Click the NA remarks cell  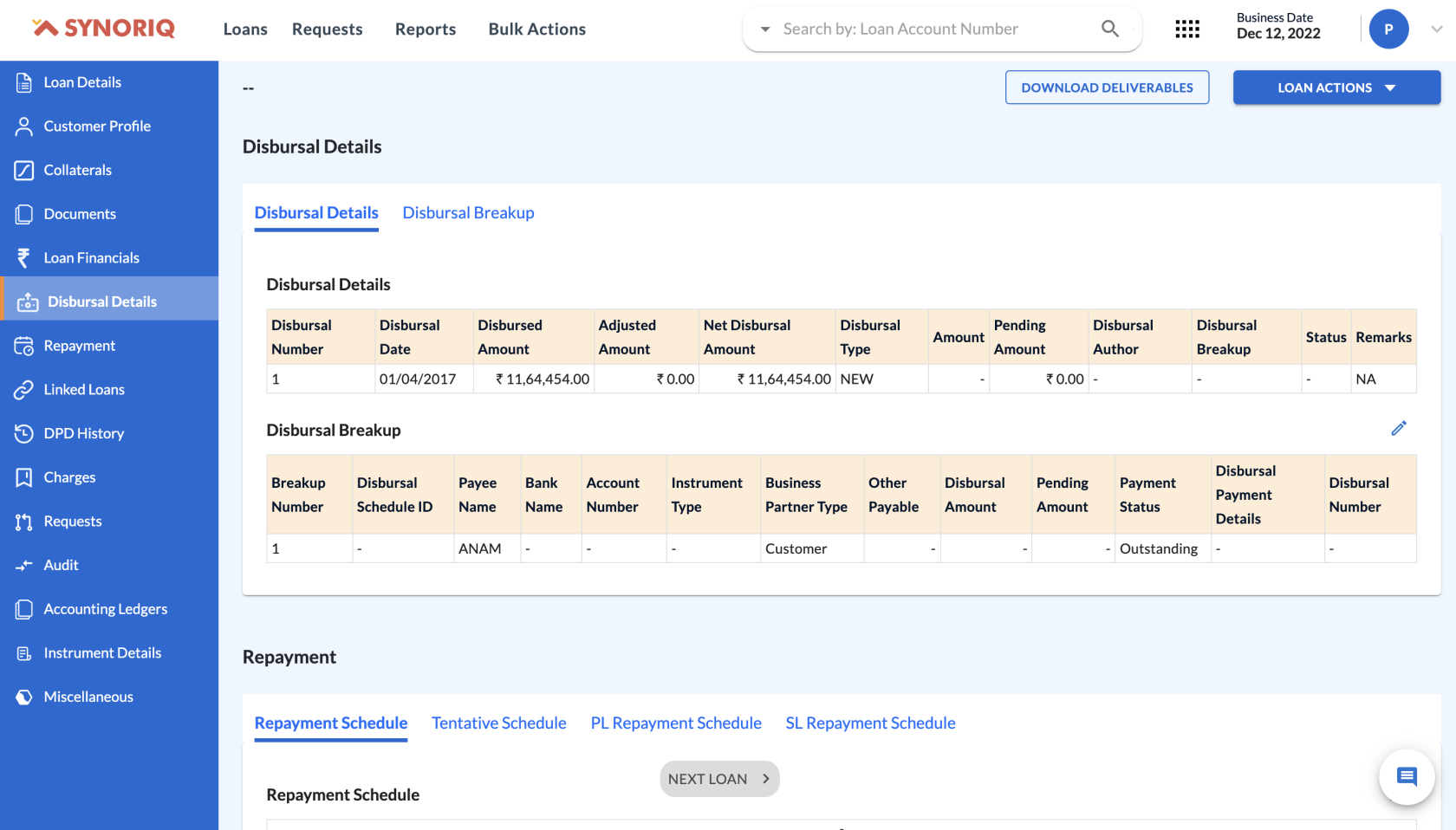[1383, 379]
